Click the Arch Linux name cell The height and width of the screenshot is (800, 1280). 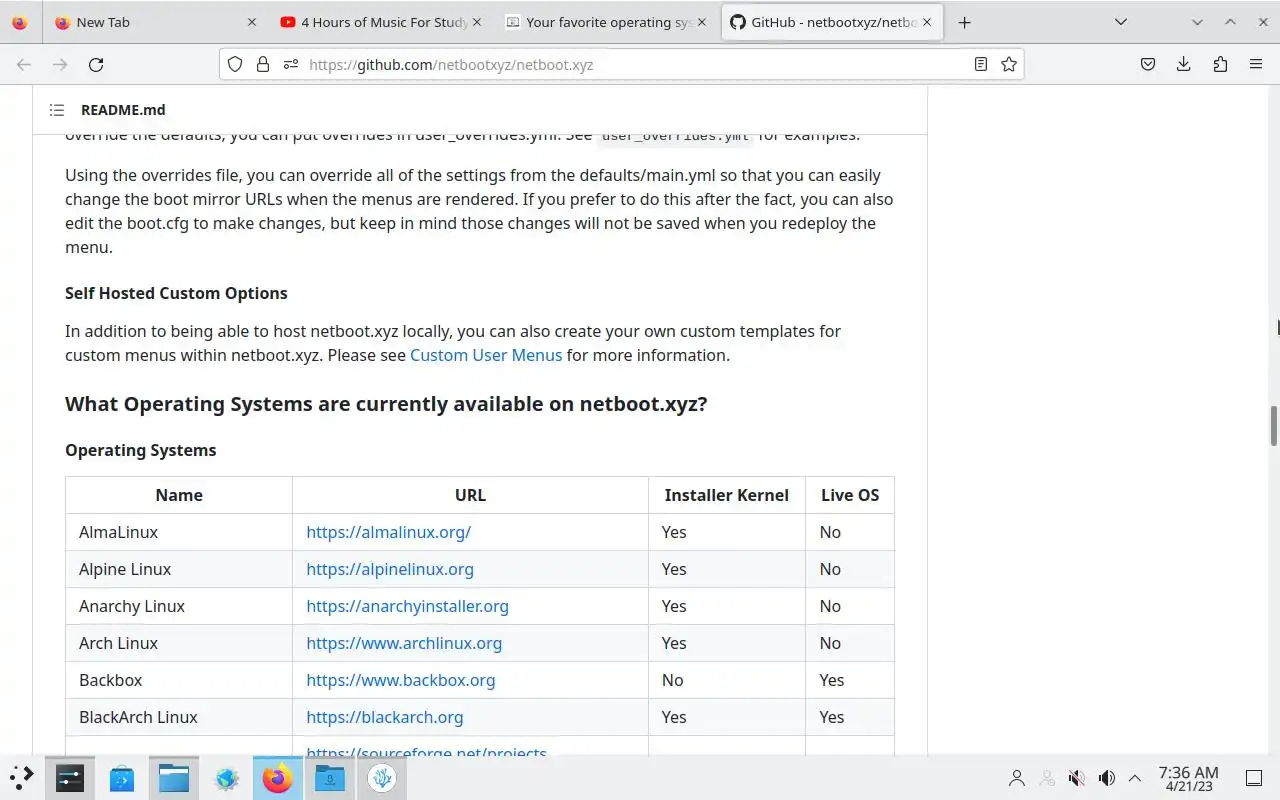[179, 643]
